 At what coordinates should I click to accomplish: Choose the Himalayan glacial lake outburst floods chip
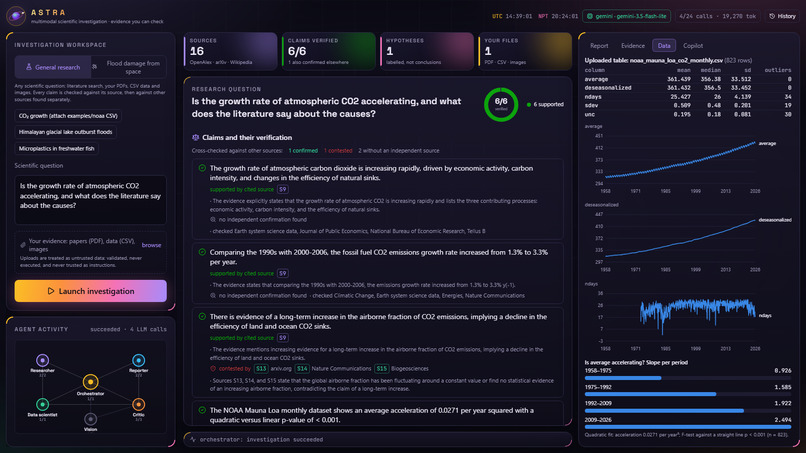click(x=65, y=132)
